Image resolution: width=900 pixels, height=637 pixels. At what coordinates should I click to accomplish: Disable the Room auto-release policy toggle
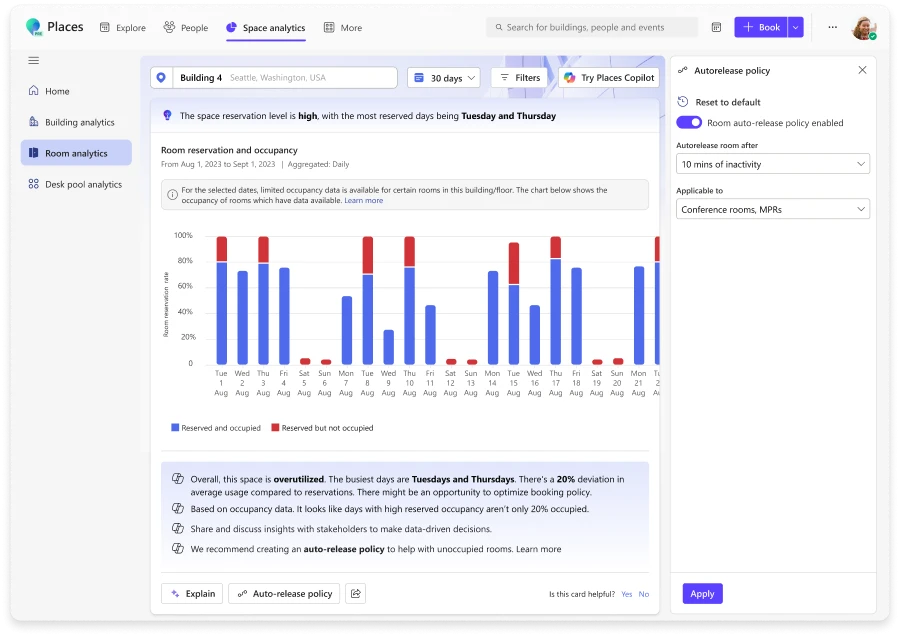point(688,120)
